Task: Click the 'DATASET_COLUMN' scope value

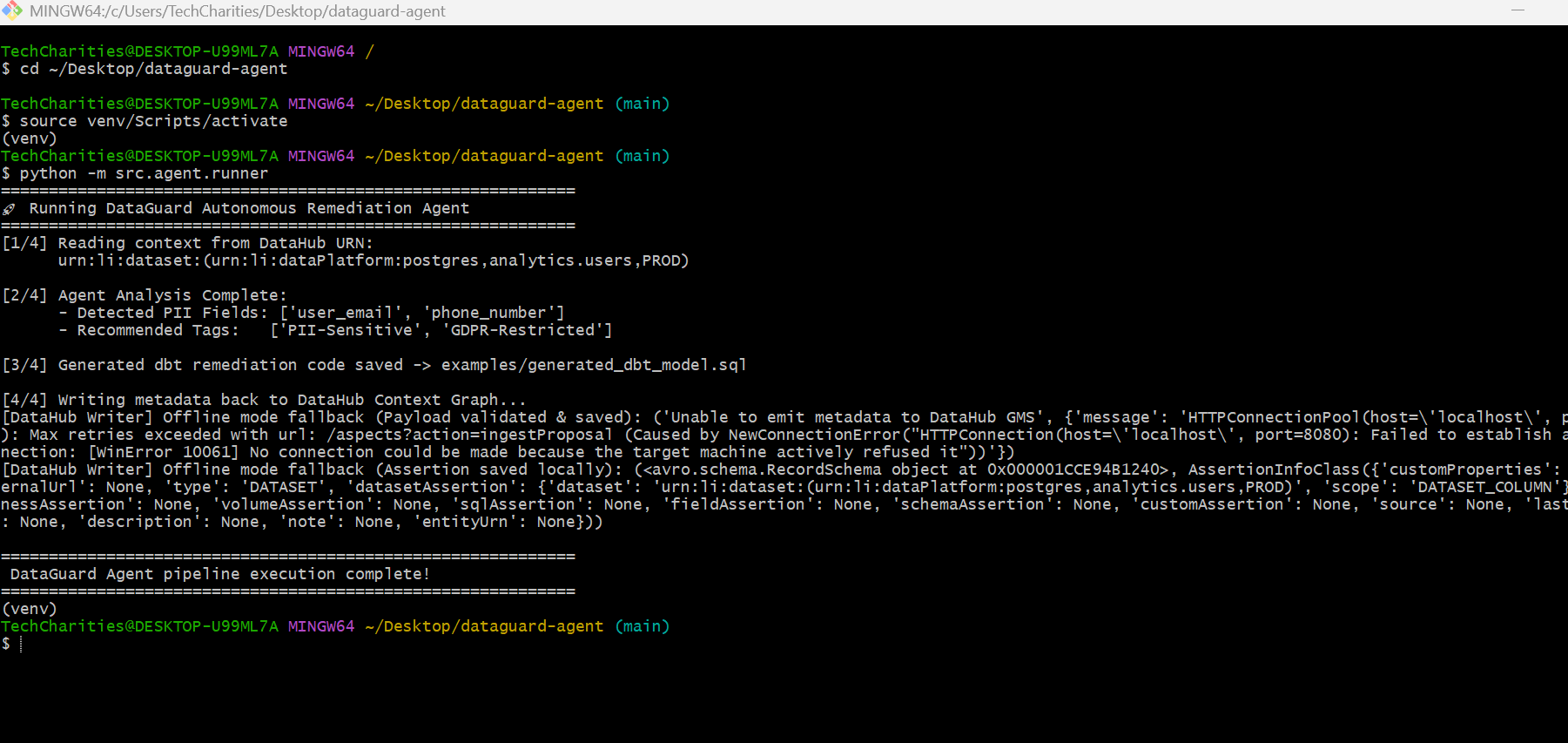Action: coord(1484,487)
